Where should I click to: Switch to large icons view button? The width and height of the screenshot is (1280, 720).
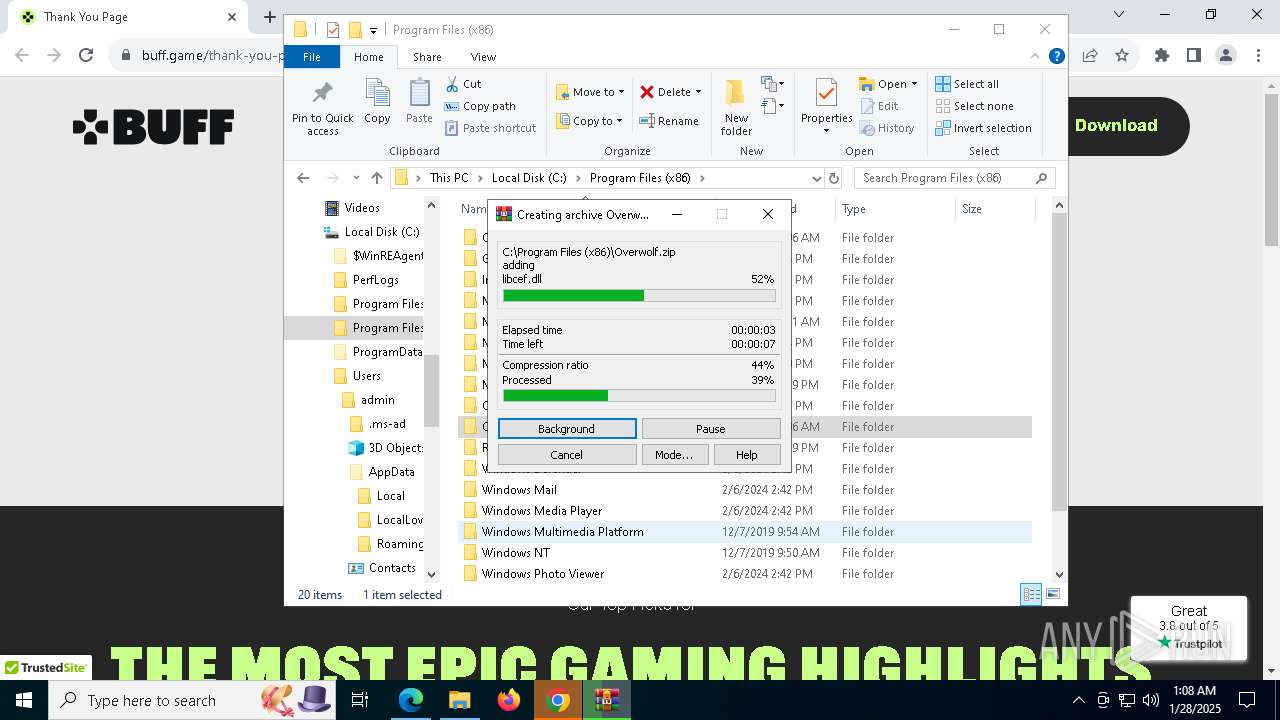pyautogui.click(x=1052, y=594)
